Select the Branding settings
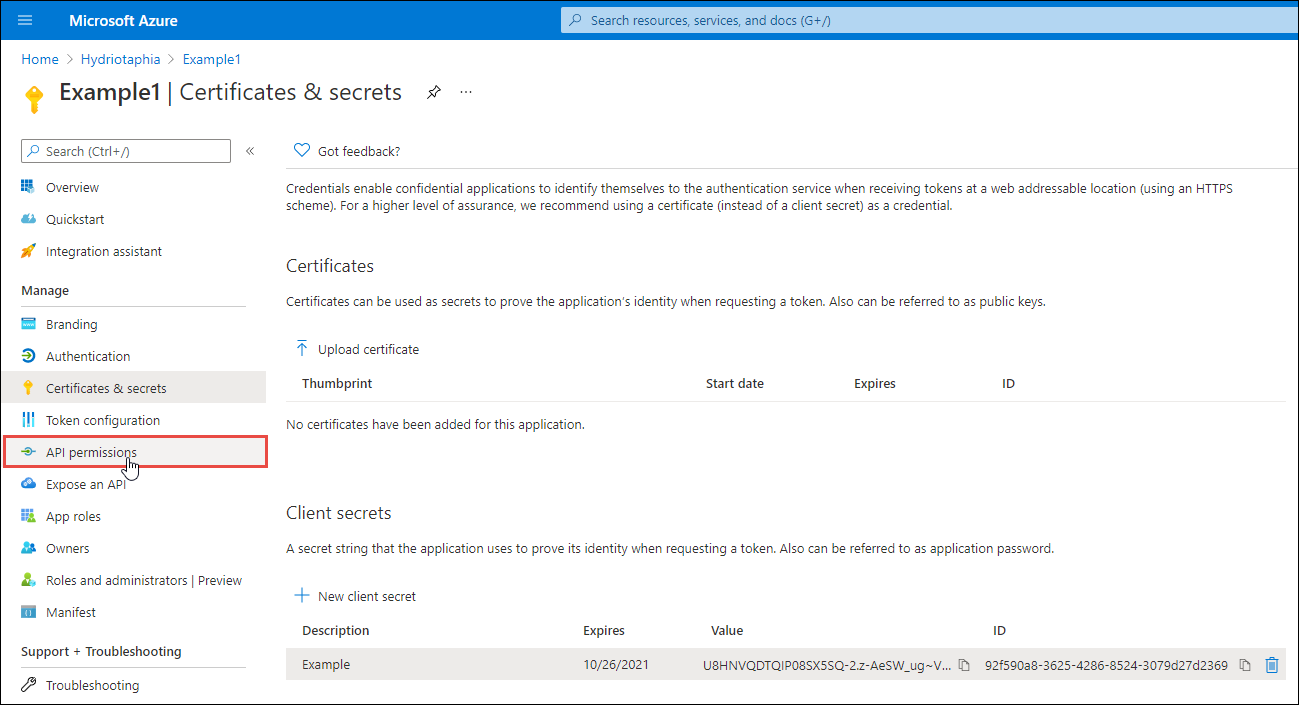Viewport: 1299px width, 705px height. click(69, 323)
